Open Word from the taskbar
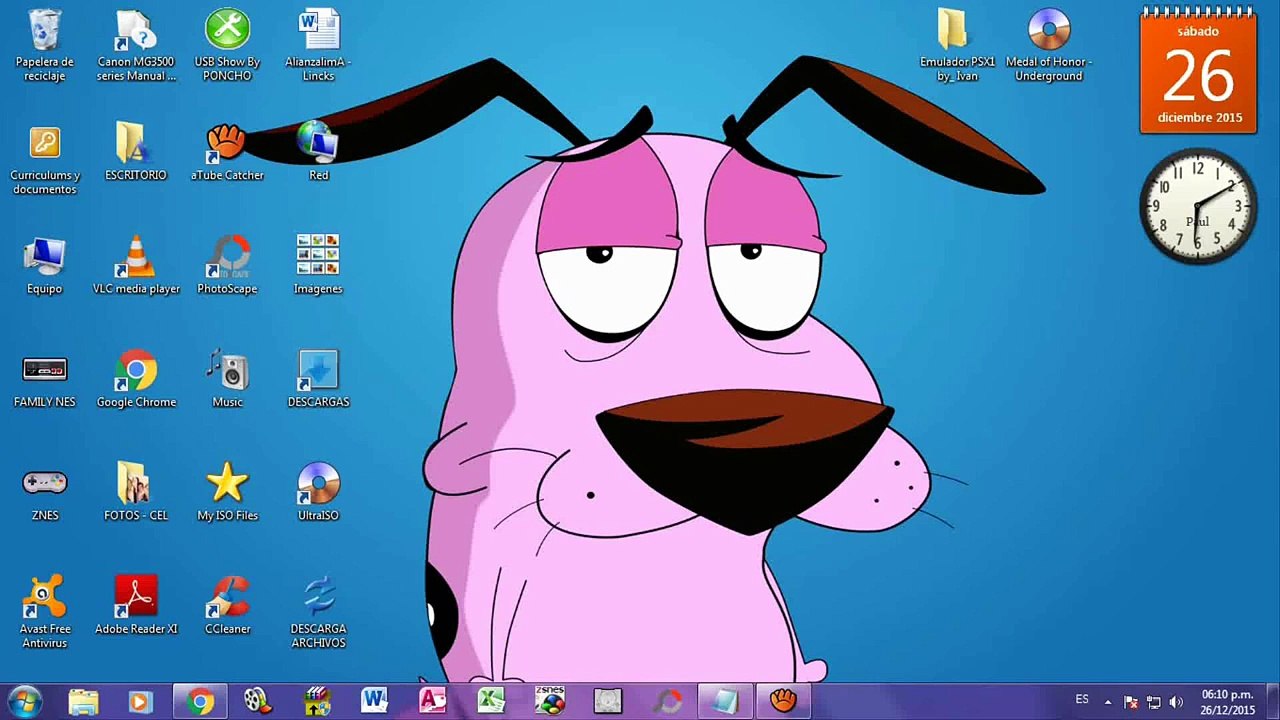 375,701
